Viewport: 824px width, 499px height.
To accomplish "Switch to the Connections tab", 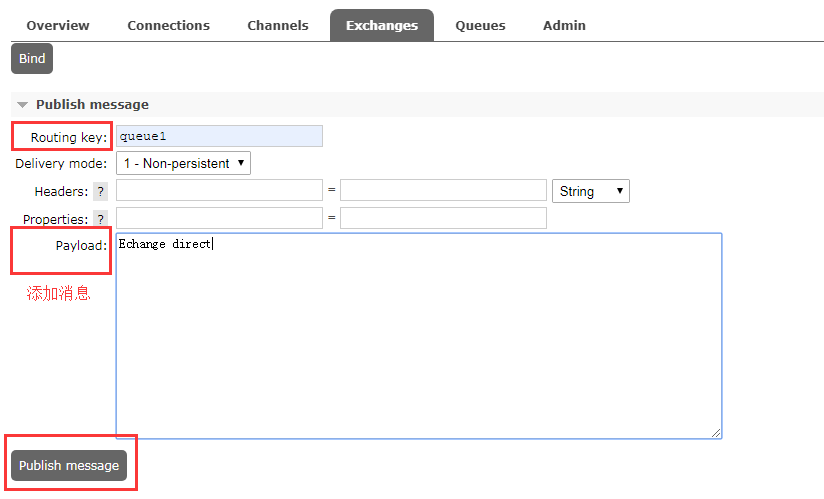I will pos(168,25).
